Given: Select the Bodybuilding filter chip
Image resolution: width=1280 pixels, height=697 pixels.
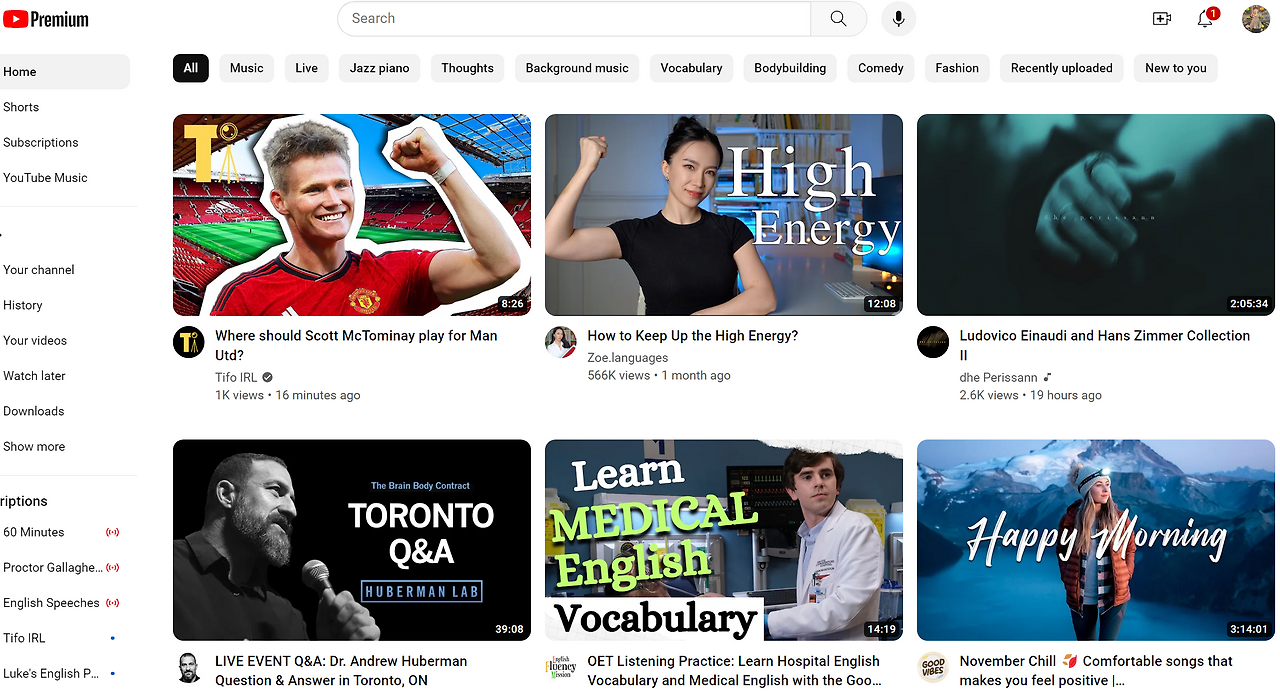Looking at the screenshot, I should click(790, 68).
